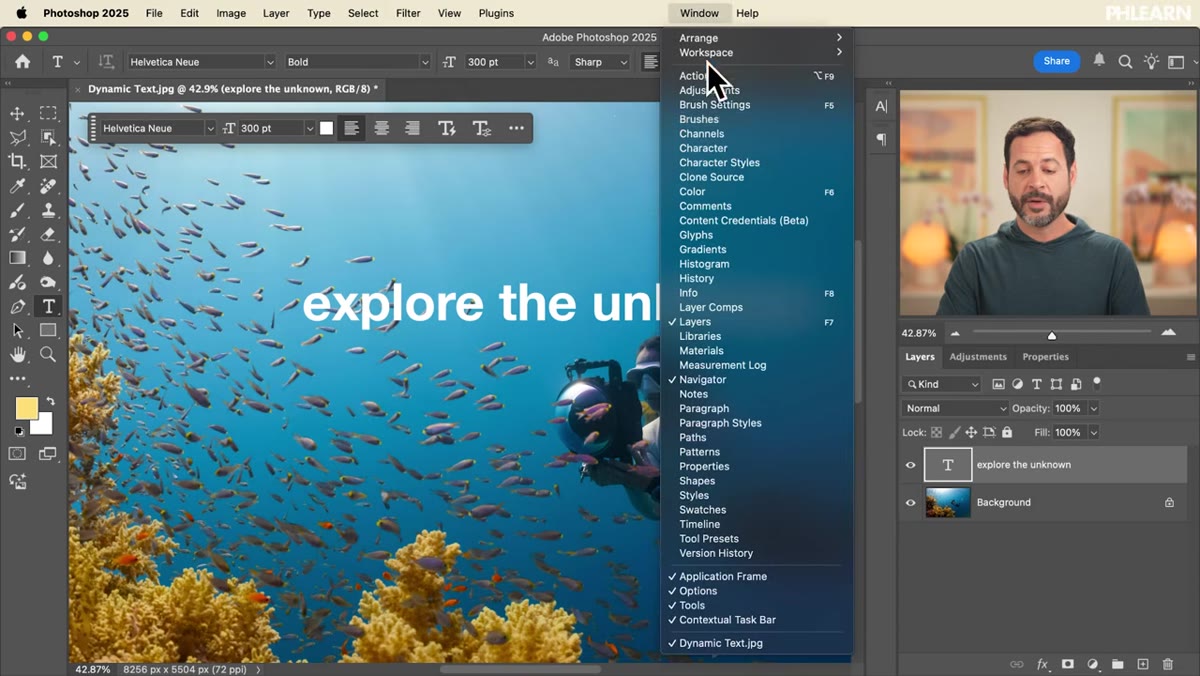This screenshot has height=676, width=1200.
Task: Select the Polygonal Lasso tool
Action: point(17,137)
